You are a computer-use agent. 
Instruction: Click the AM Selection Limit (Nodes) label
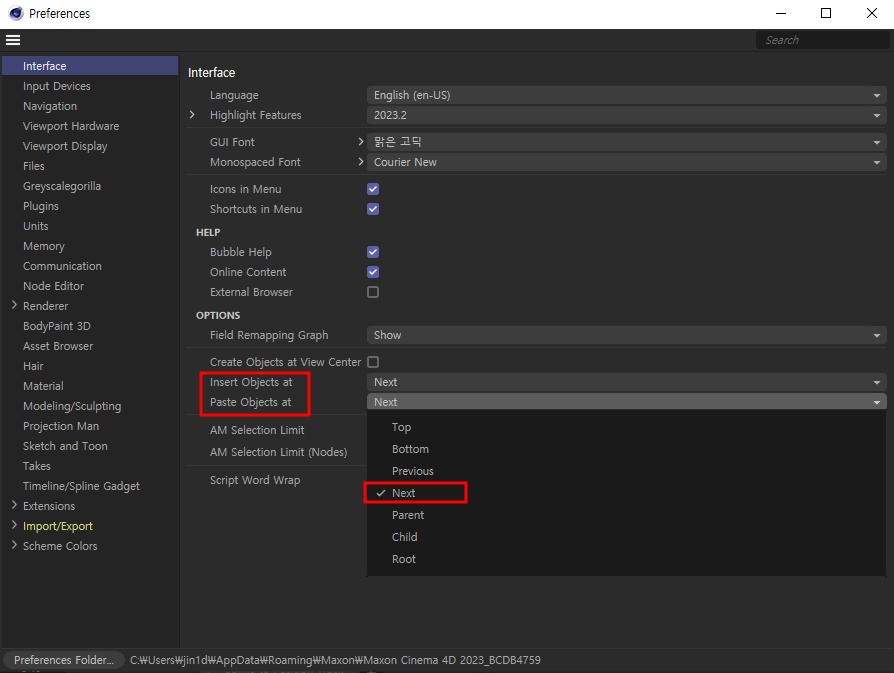pos(278,452)
